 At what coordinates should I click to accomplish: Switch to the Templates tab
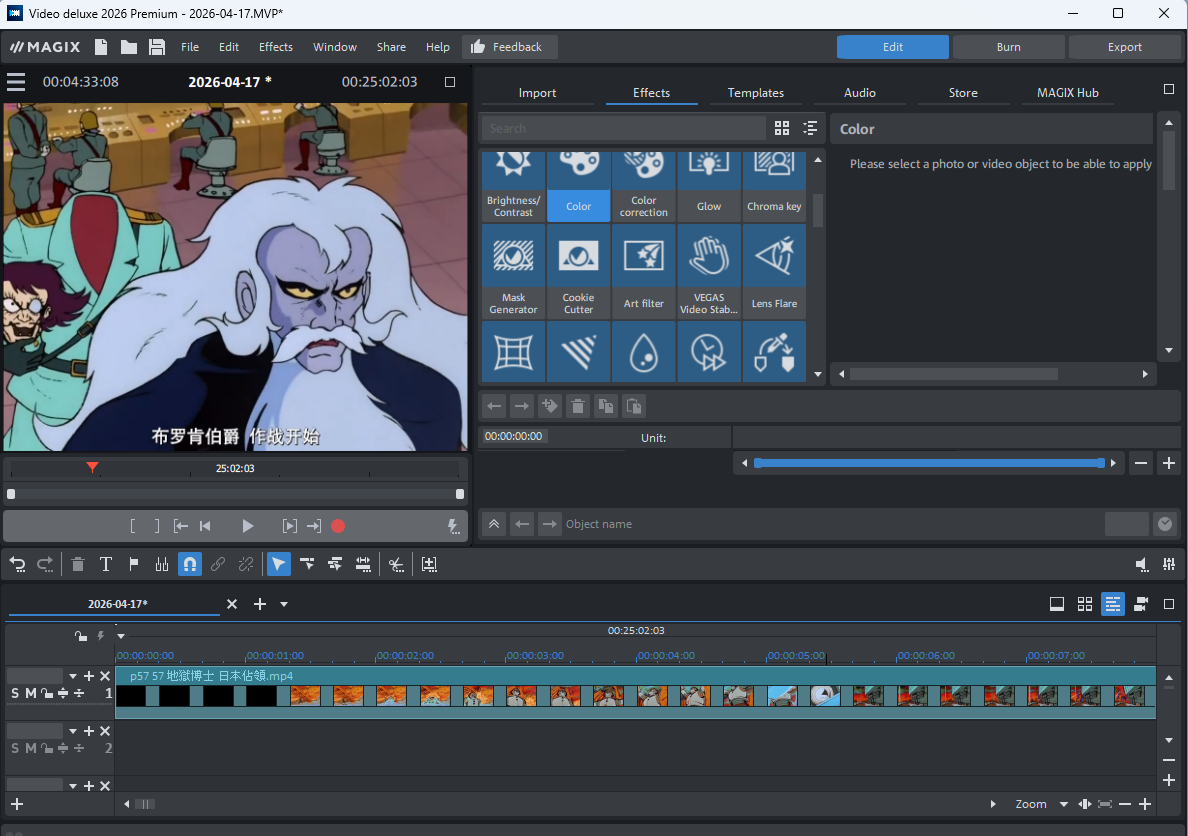click(x=755, y=92)
